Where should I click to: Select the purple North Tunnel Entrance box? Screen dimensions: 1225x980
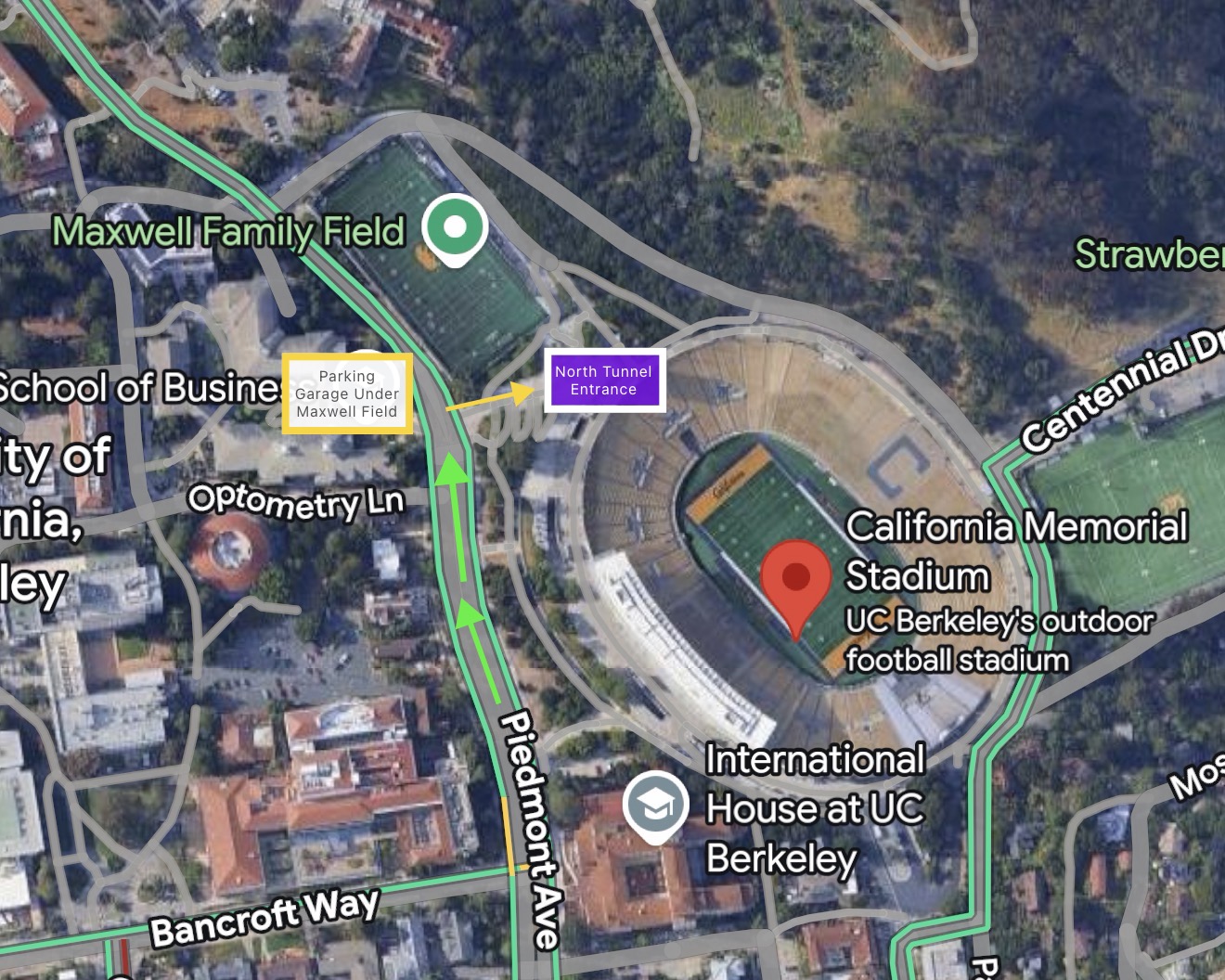(x=604, y=380)
